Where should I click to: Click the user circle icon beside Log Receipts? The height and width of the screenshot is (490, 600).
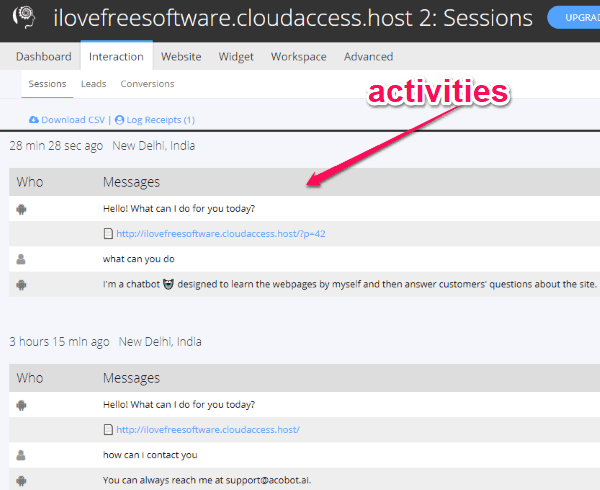pyautogui.click(x=119, y=120)
